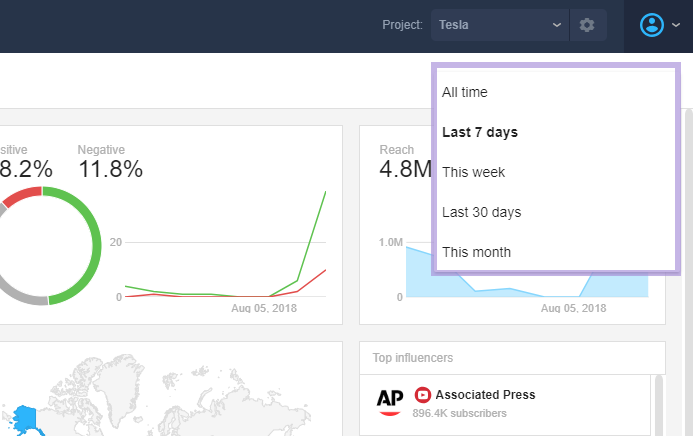Click Aug 05, 2018 label on sentiment chart
693x436 pixels.
(x=264, y=308)
